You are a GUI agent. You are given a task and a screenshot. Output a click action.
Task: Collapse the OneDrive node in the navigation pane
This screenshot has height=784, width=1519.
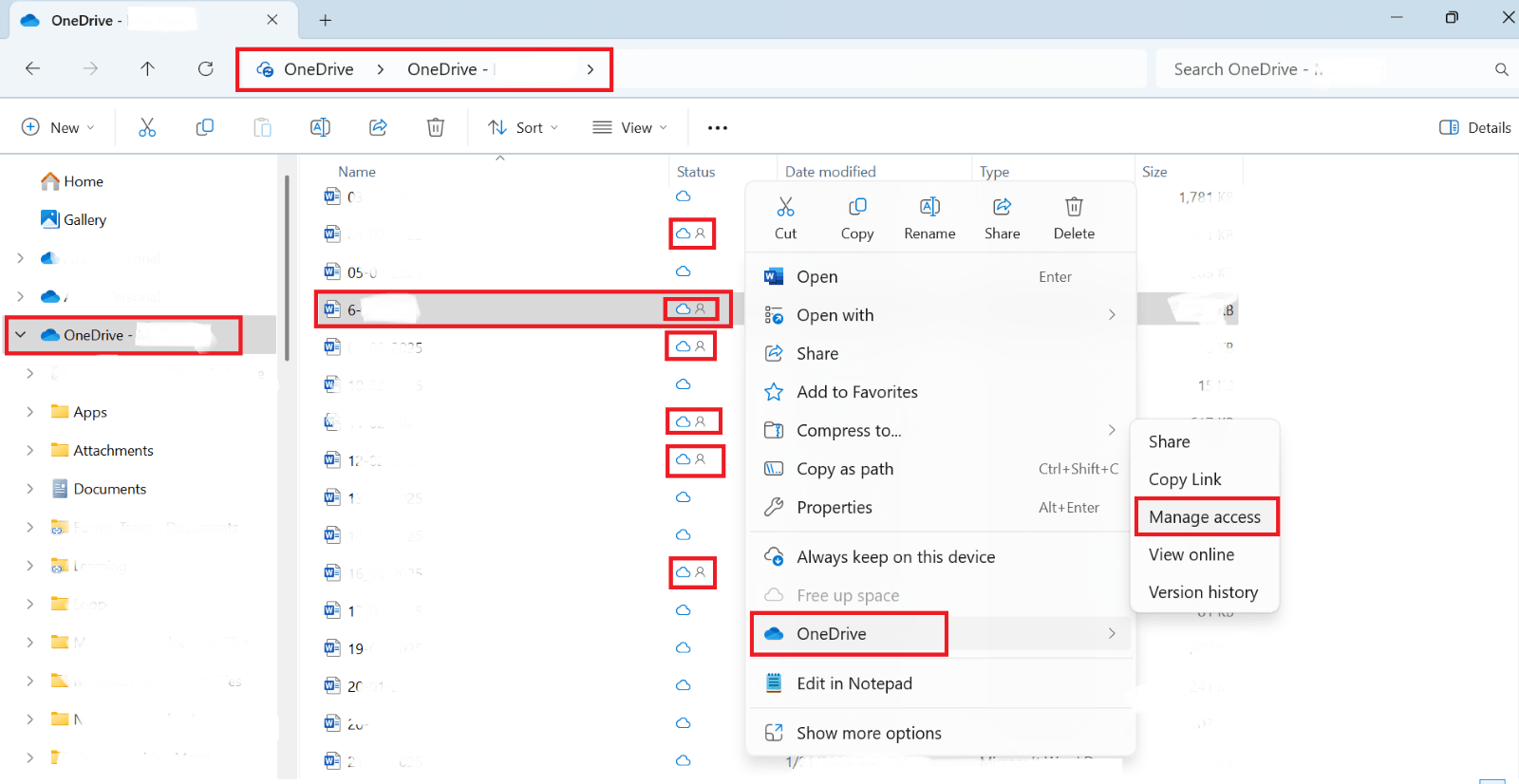pyautogui.click(x=20, y=335)
